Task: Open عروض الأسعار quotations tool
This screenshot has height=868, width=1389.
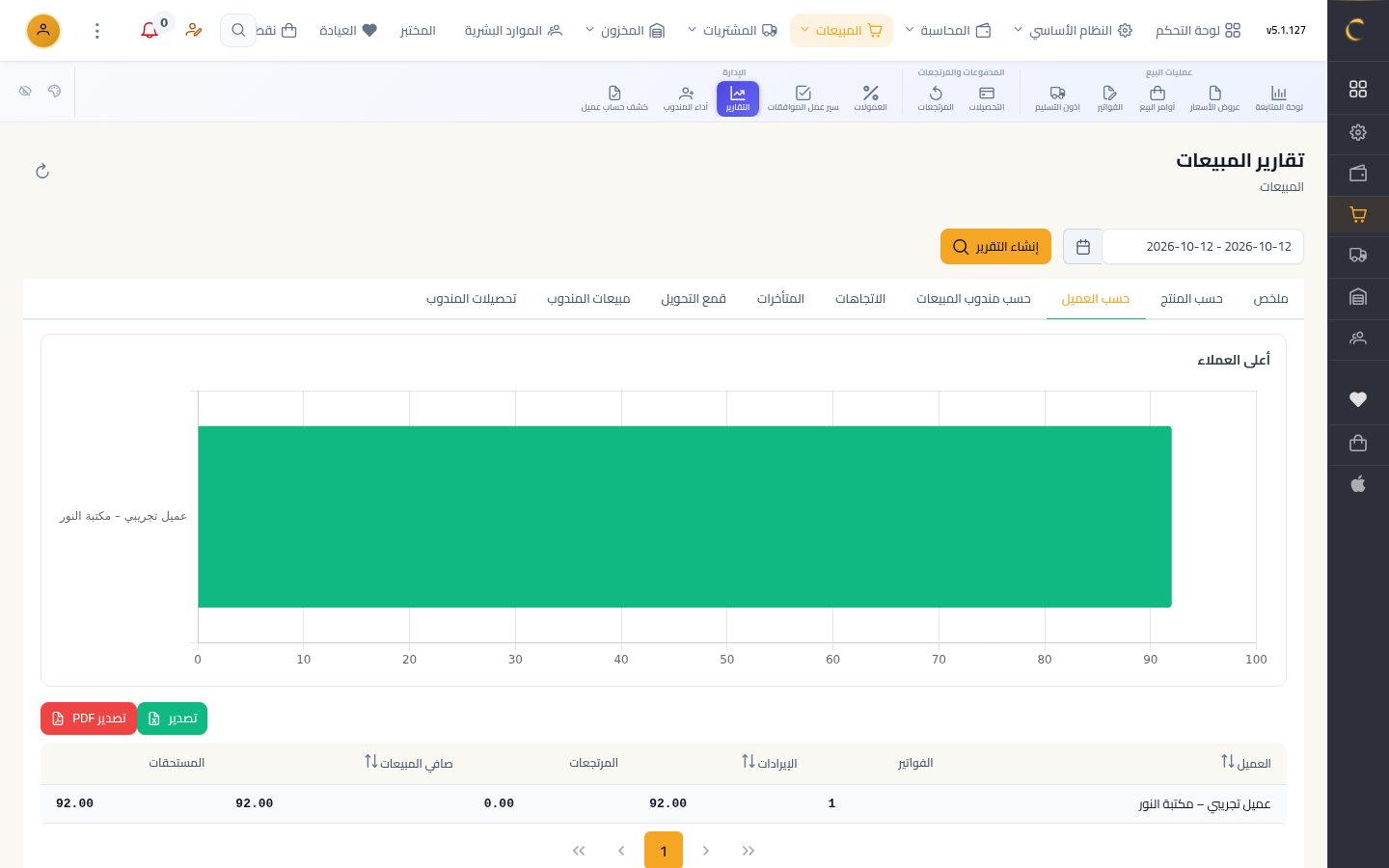Action: click(1214, 98)
